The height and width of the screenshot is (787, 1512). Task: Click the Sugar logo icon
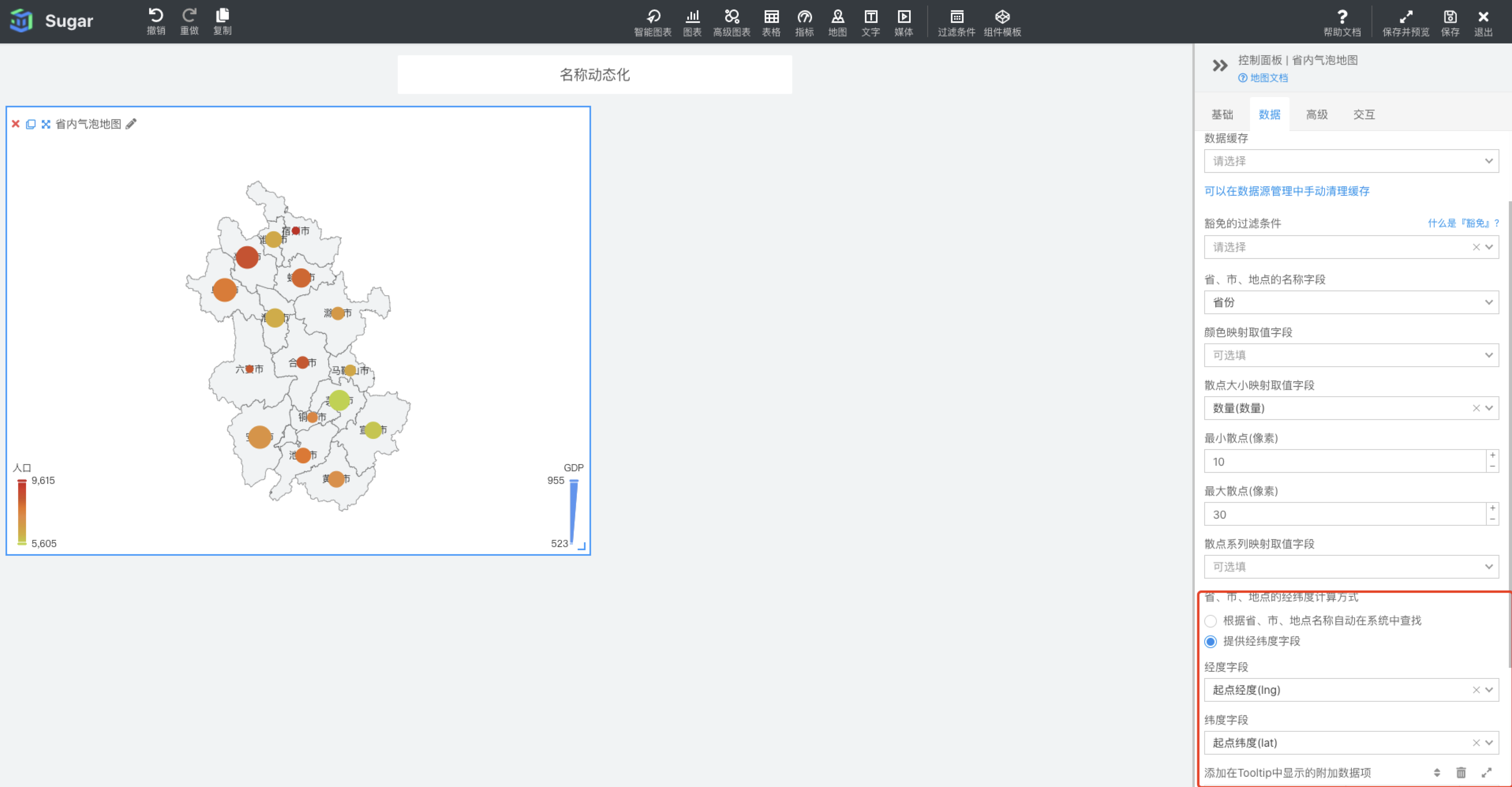pos(21,21)
